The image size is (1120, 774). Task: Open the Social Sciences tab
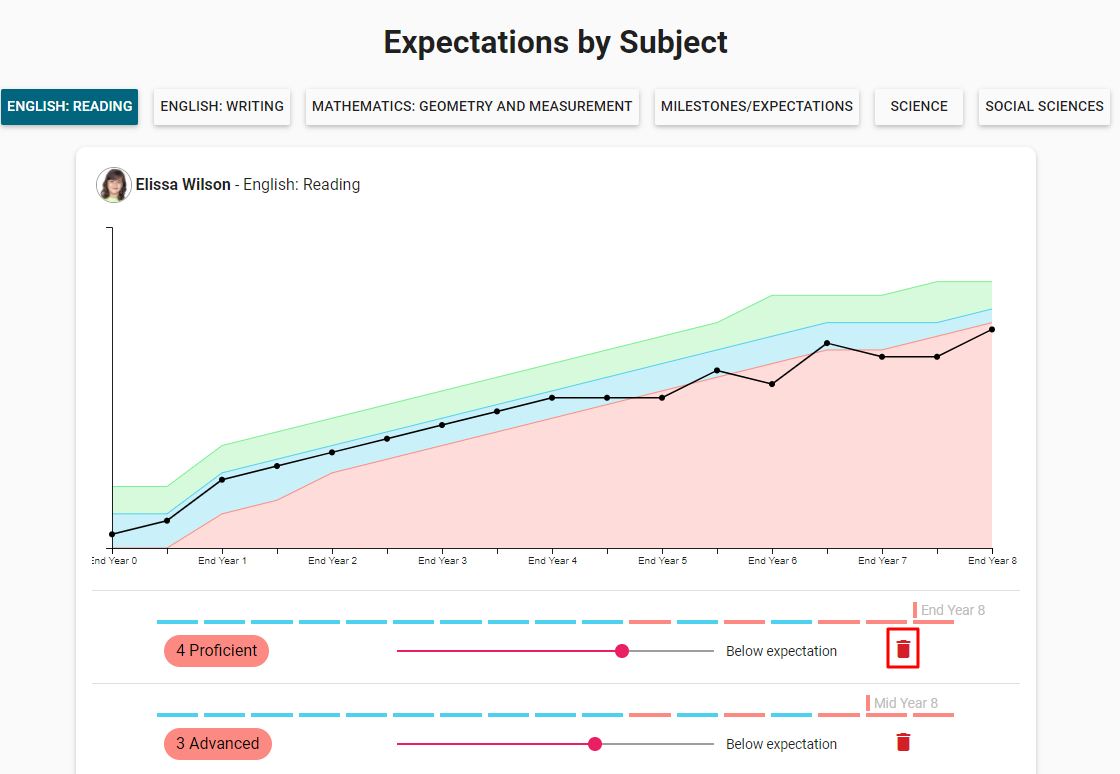1044,106
